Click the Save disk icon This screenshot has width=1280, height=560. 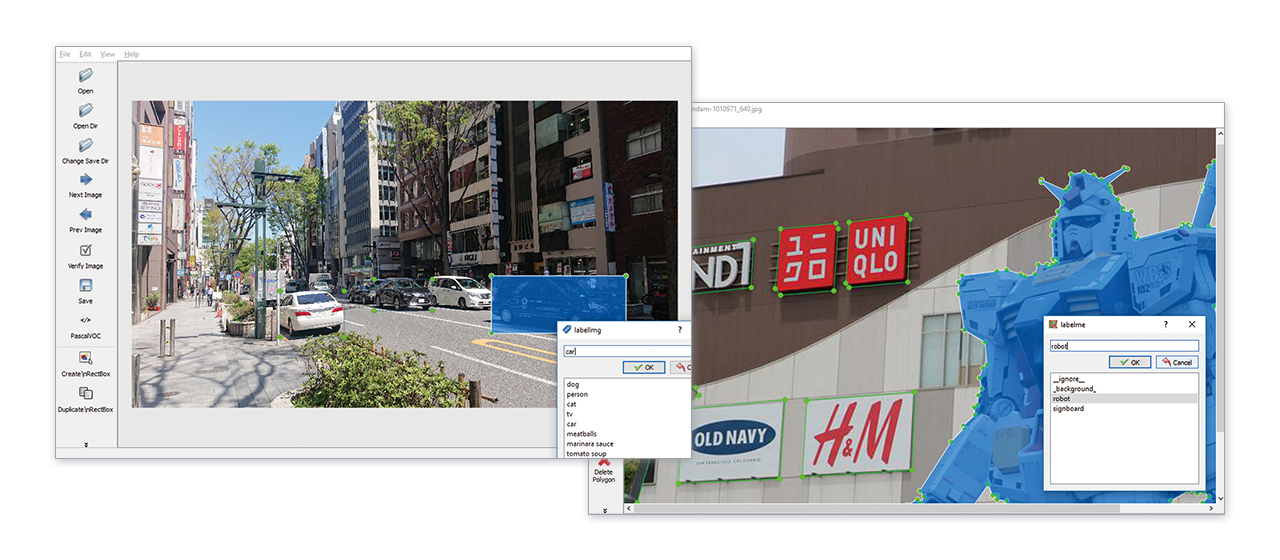coord(86,286)
